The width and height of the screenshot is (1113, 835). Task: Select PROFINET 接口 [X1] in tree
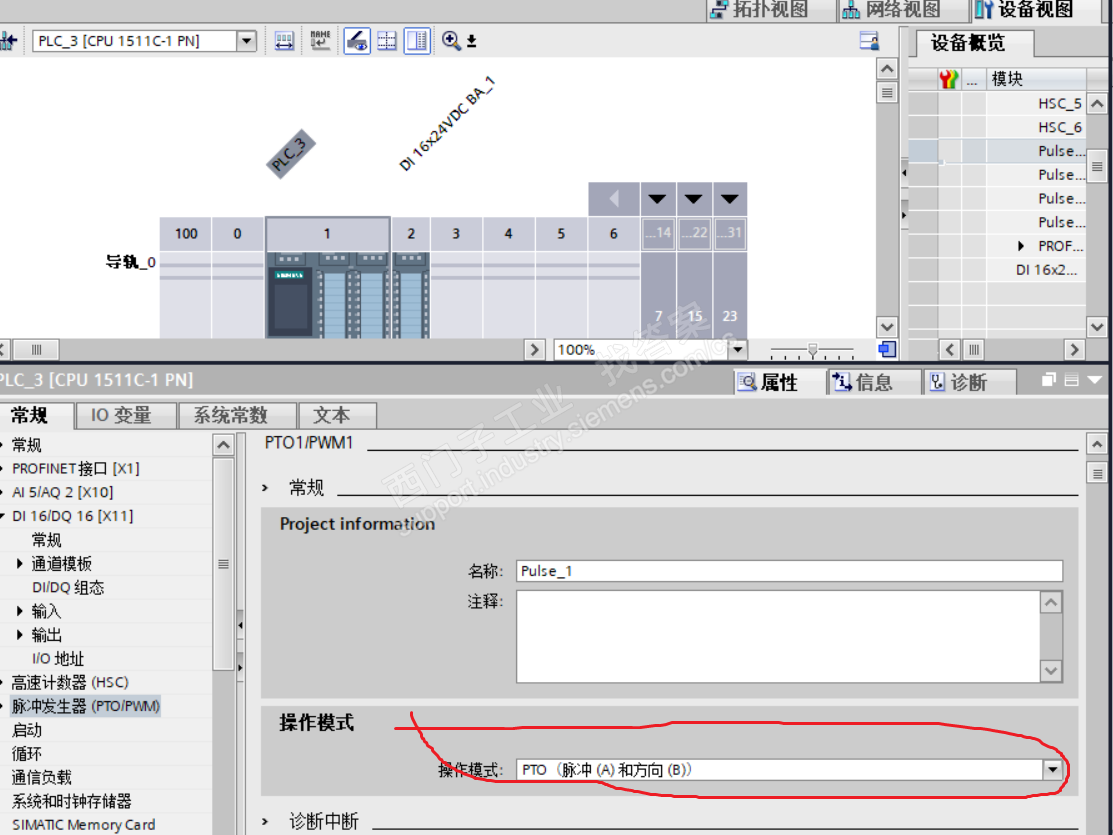(x=76, y=469)
